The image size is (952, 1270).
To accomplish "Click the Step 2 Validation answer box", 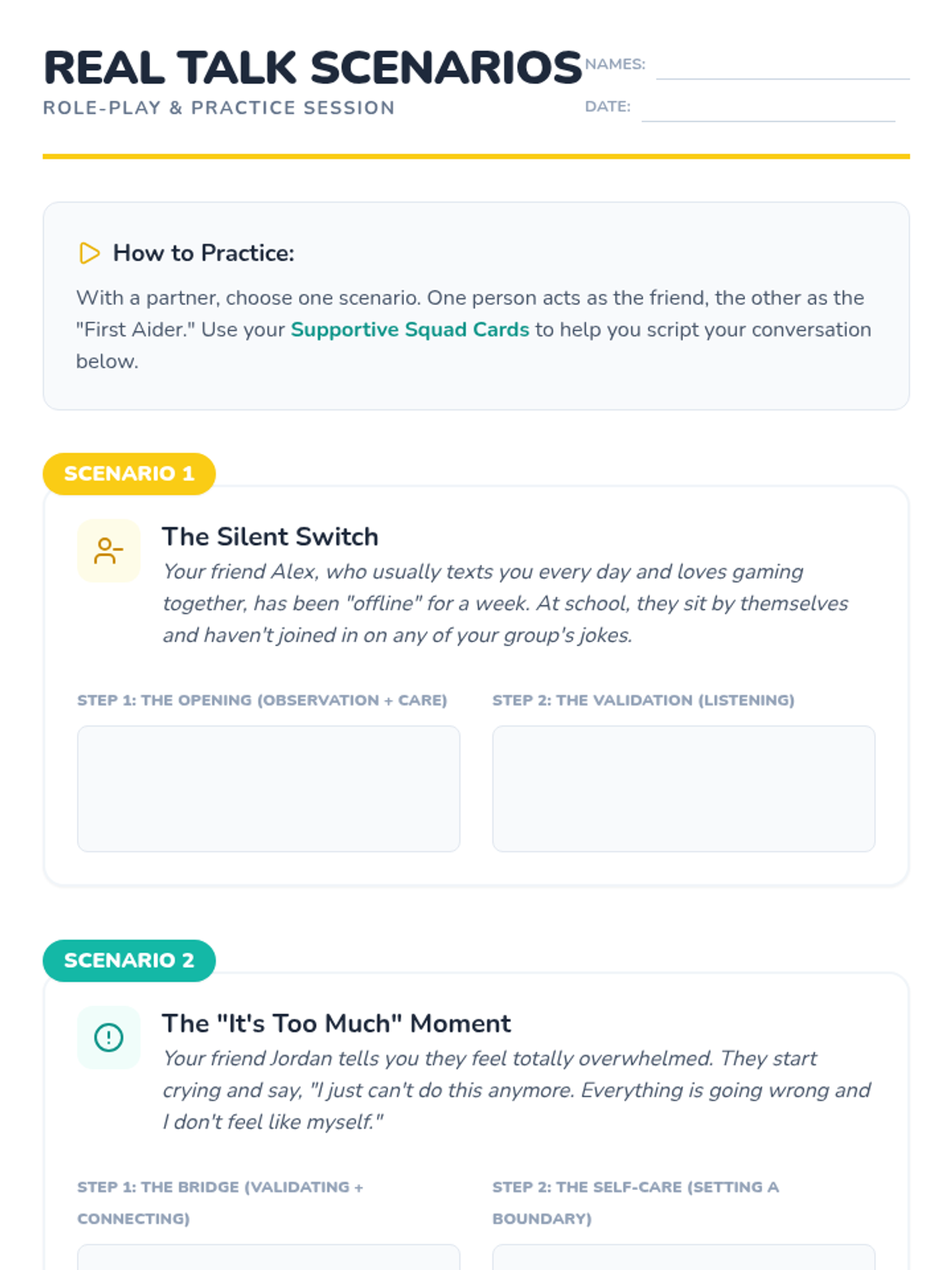I will tap(684, 789).
